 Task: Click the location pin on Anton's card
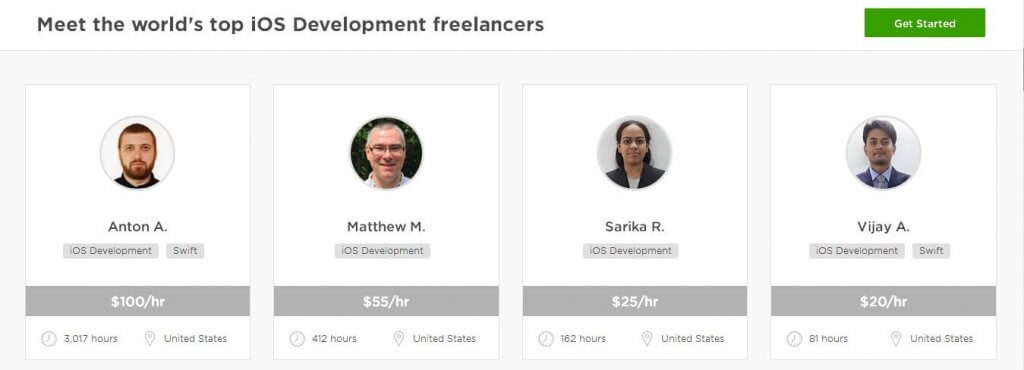pyautogui.click(x=150, y=339)
